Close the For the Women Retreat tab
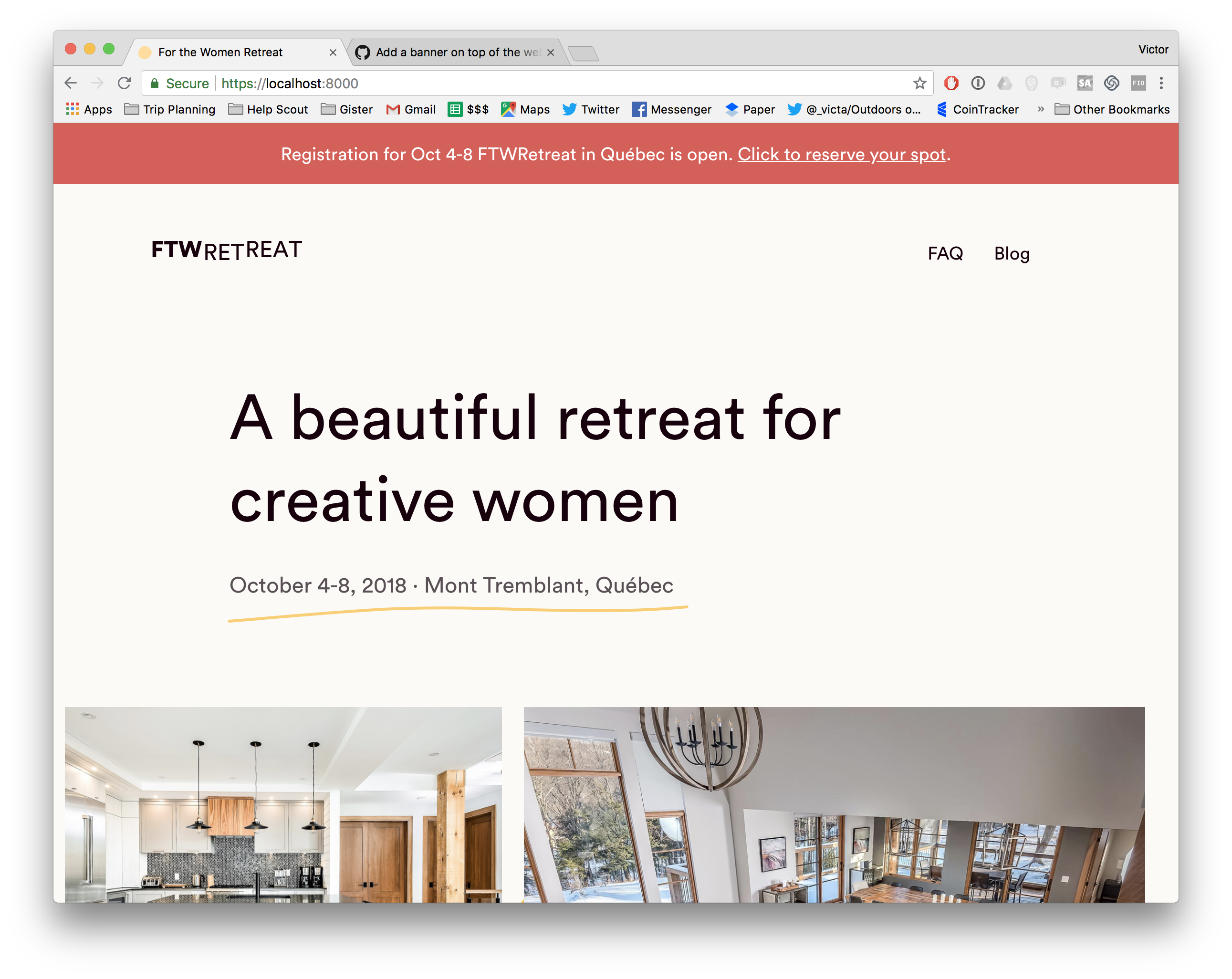The width and height of the screenshot is (1232, 979). pyautogui.click(x=333, y=52)
